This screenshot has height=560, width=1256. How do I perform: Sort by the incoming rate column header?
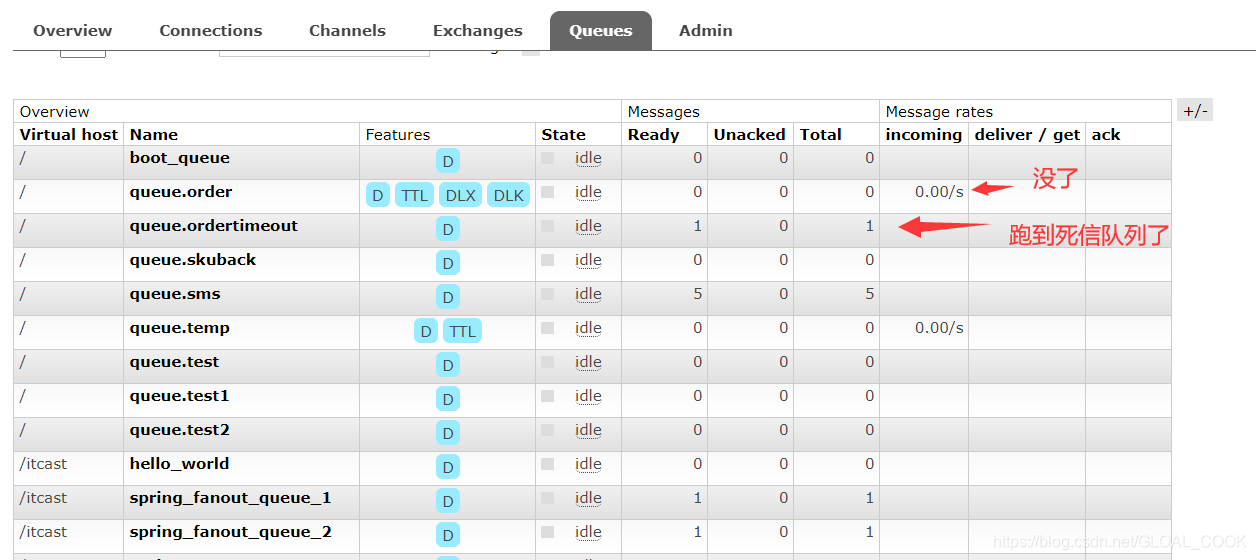[924, 134]
